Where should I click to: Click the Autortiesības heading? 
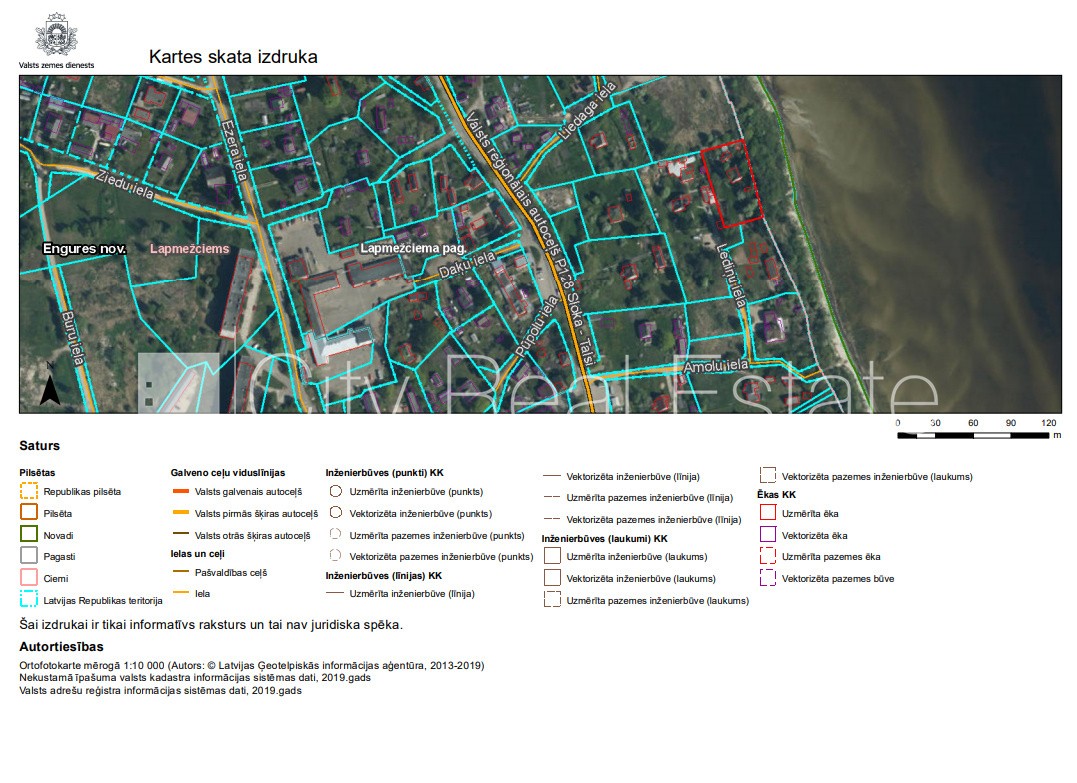point(61,647)
